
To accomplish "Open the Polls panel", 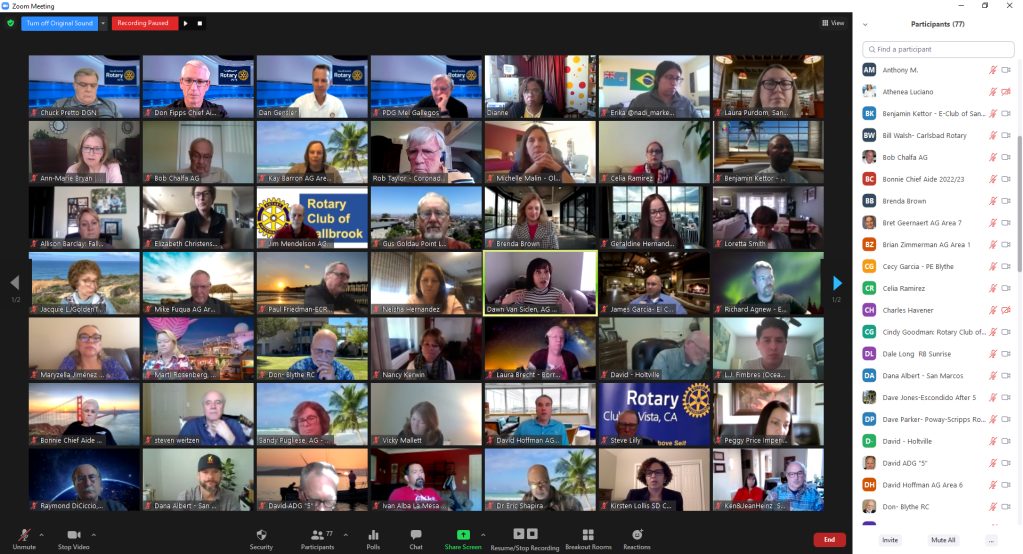I will (x=373, y=539).
